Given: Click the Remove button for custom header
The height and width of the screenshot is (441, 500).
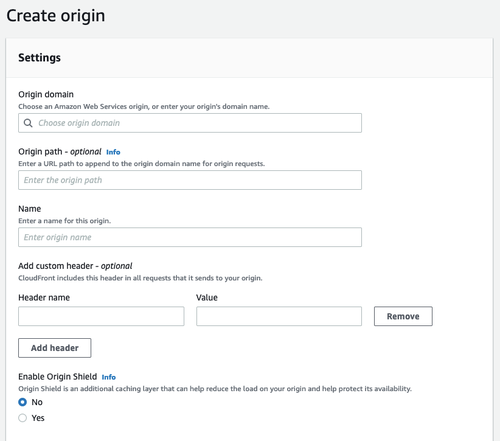Looking at the screenshot, I should [403, 316].
